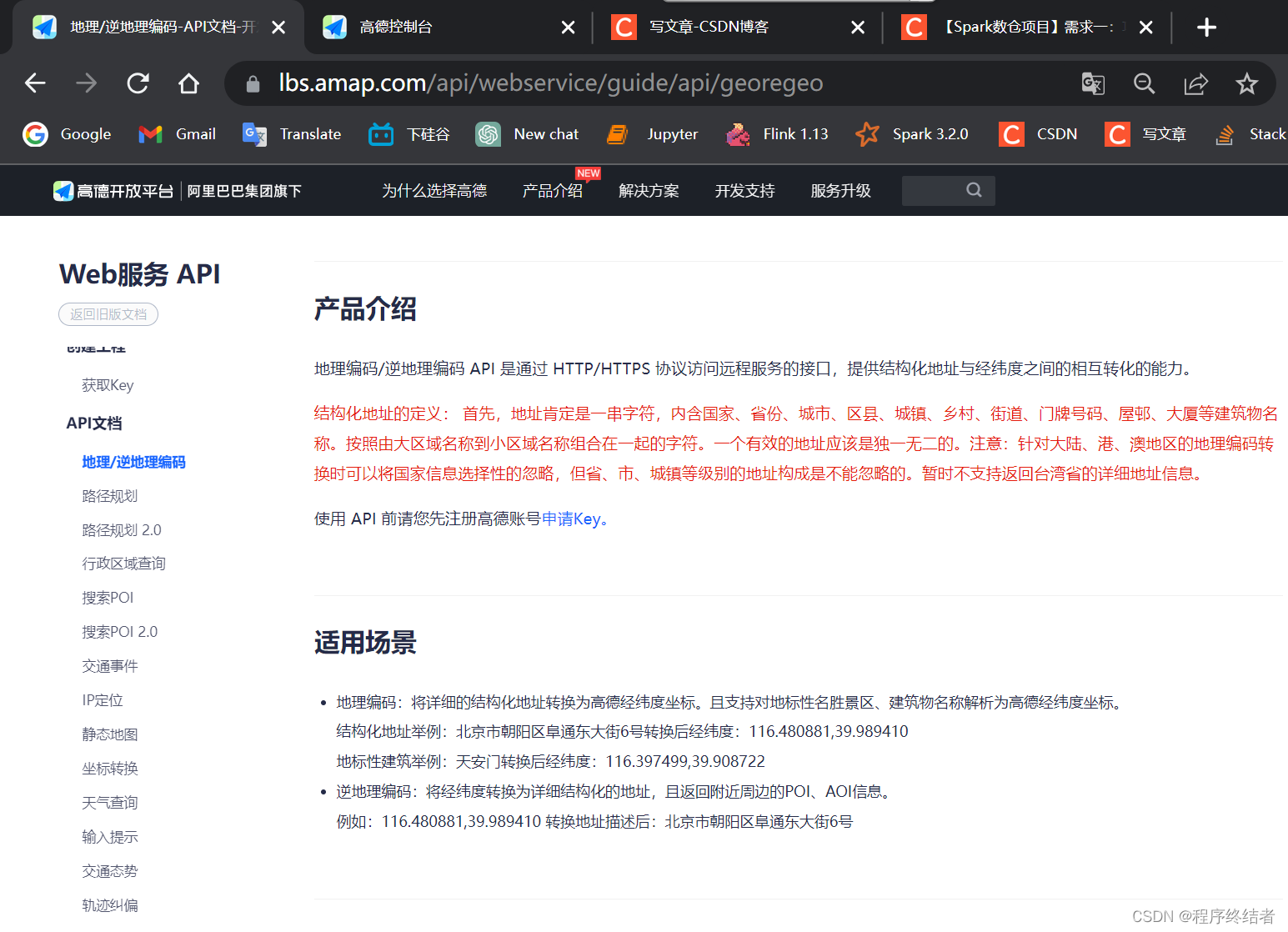Reload the current page
This screenshot has height=932, width=1288.
(138, 83)
